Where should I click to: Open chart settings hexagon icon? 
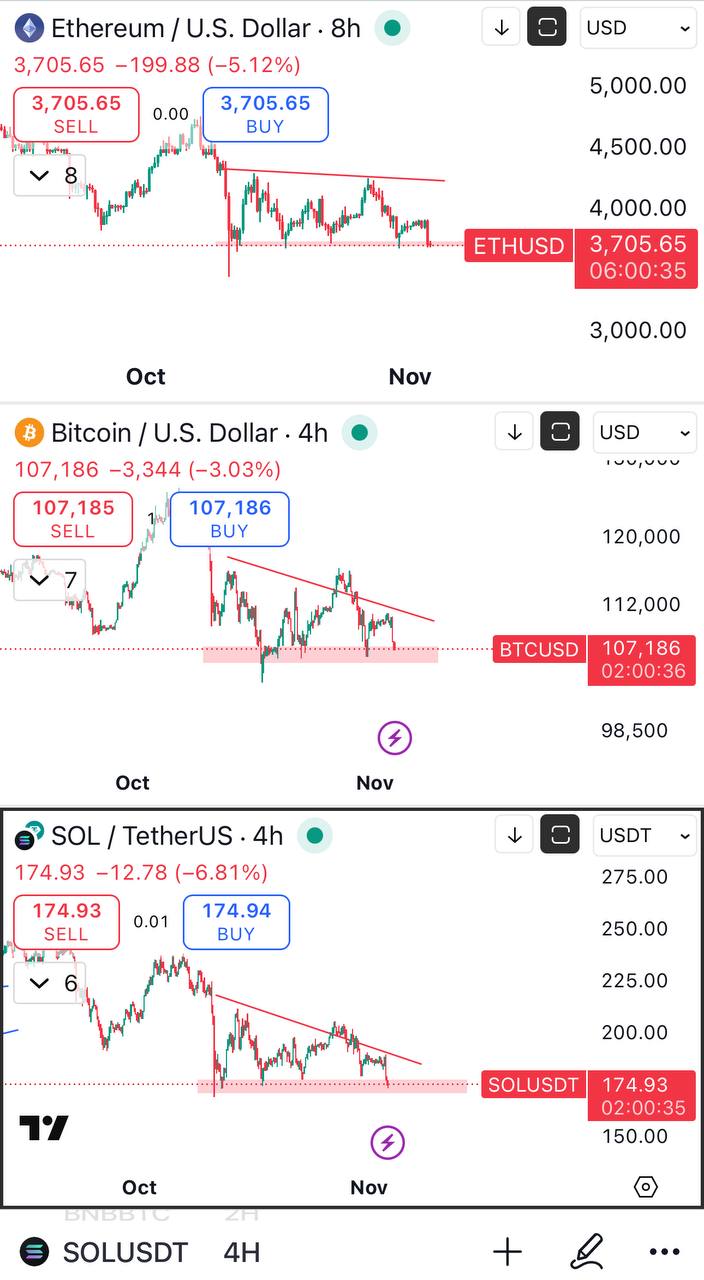click(x=646, y=1187)
